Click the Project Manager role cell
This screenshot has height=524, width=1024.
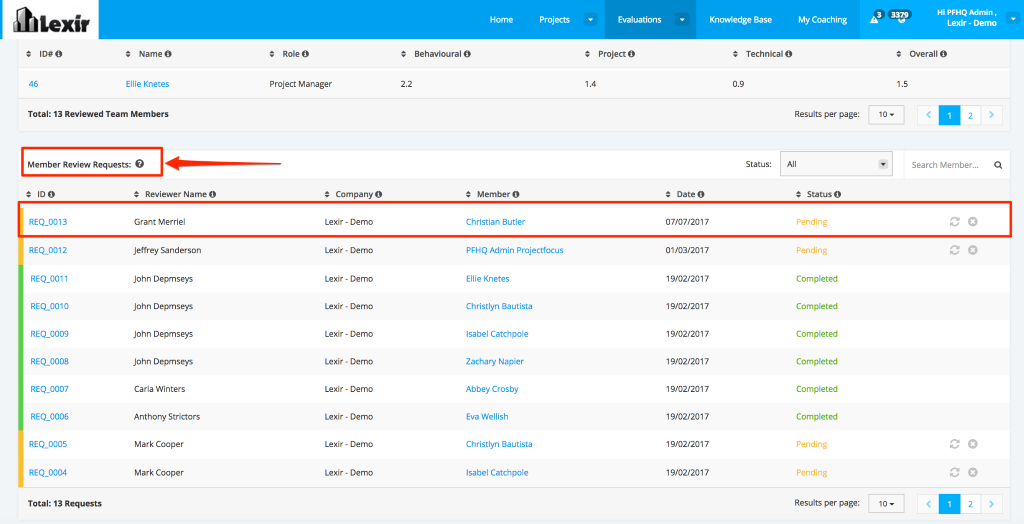point(300,84)
